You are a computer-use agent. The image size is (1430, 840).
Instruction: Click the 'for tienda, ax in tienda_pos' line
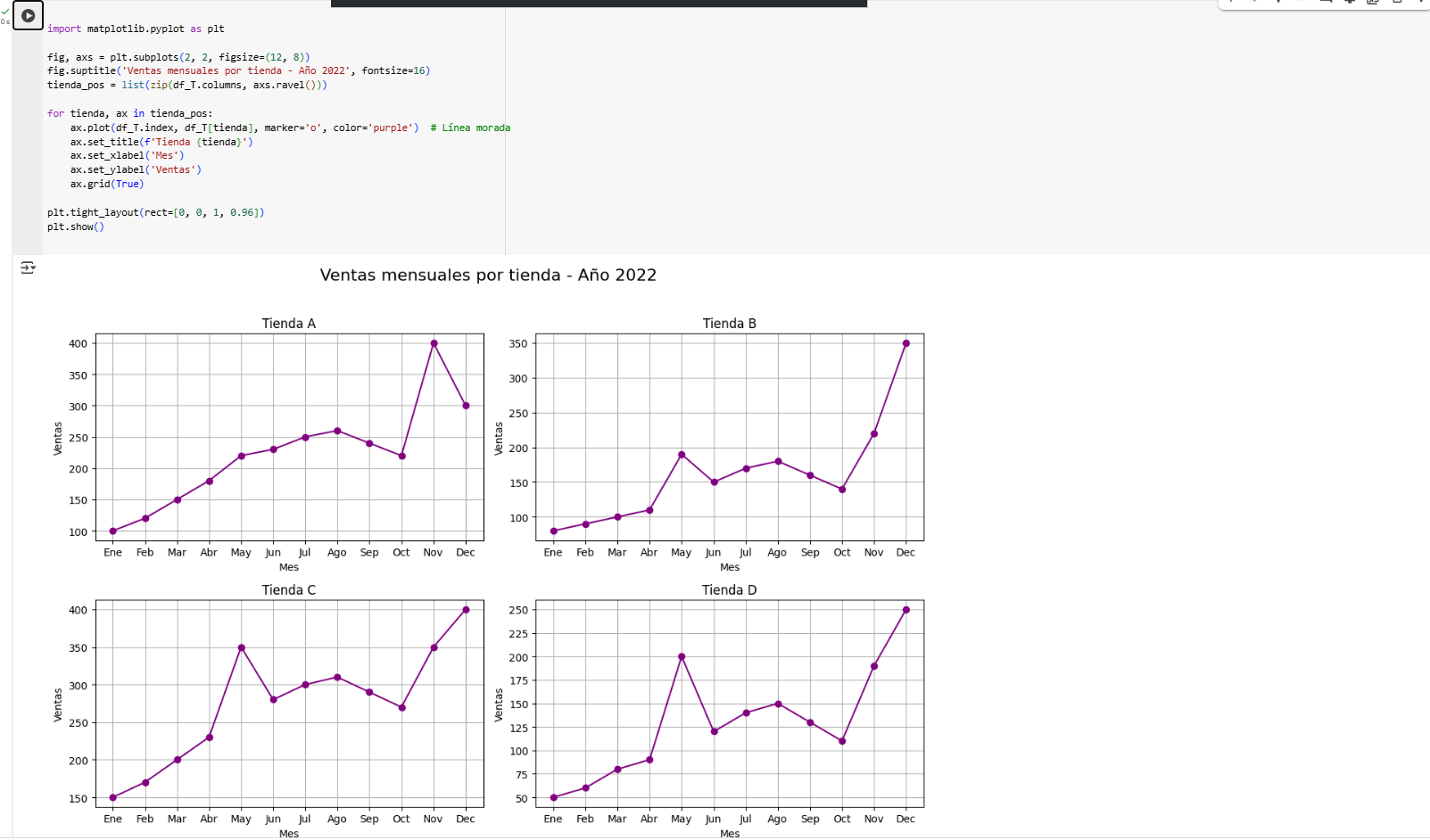pos(130,113)
